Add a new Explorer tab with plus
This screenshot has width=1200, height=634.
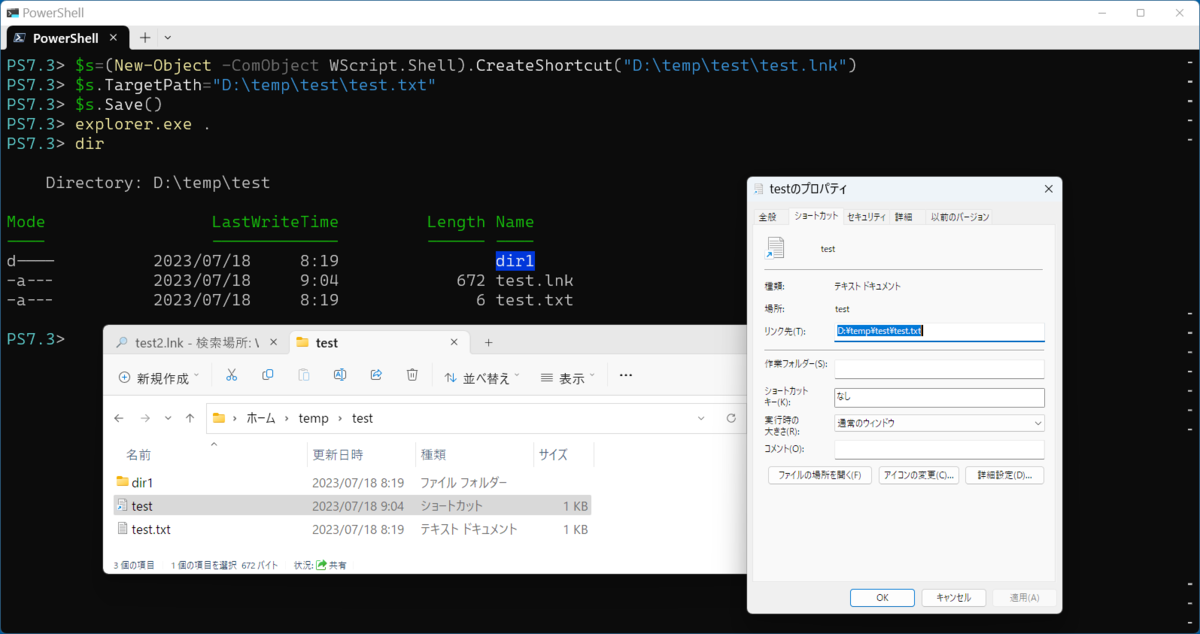click(489, 342)
